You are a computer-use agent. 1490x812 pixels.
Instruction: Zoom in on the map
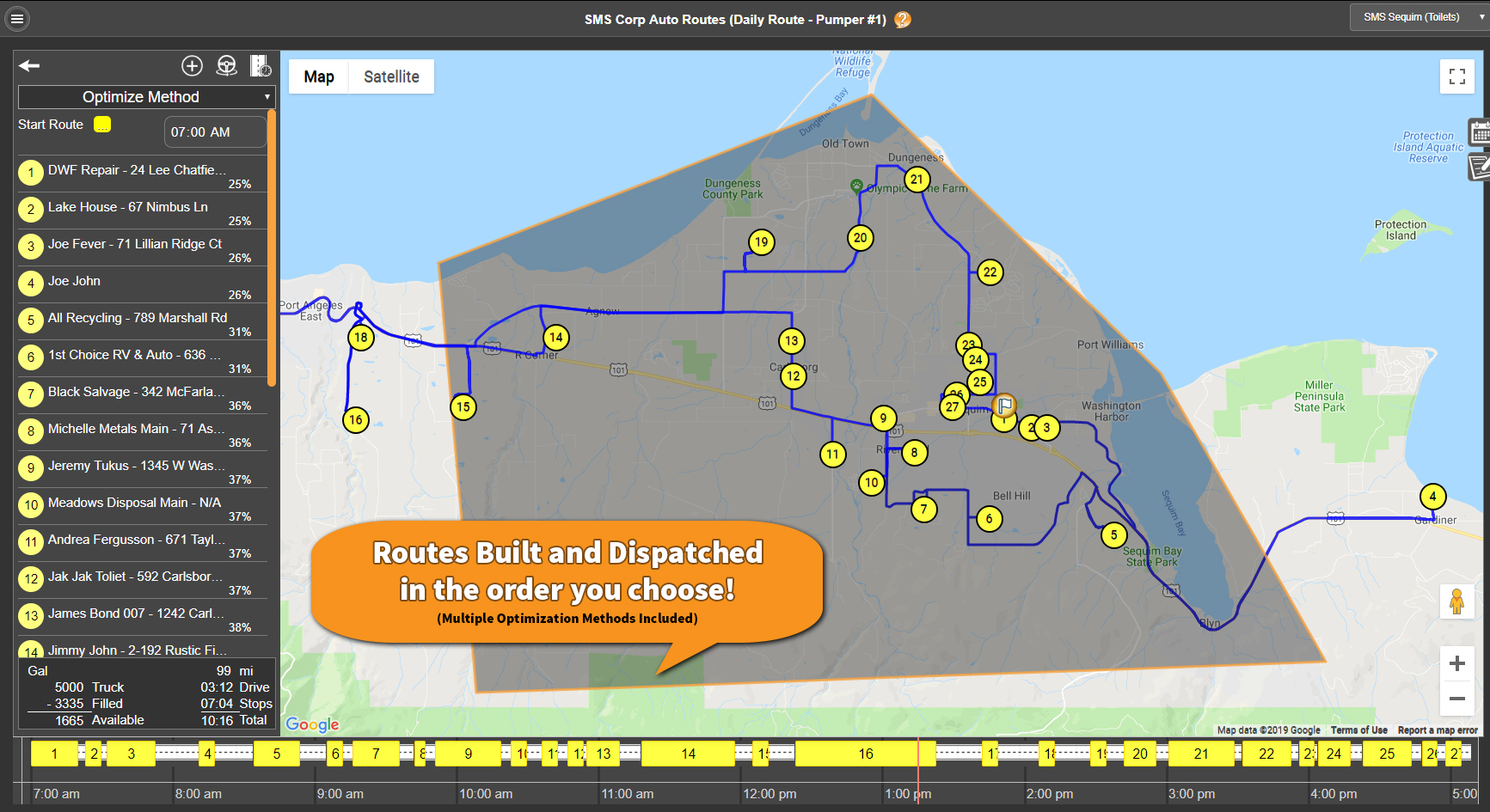[1456, 663]
